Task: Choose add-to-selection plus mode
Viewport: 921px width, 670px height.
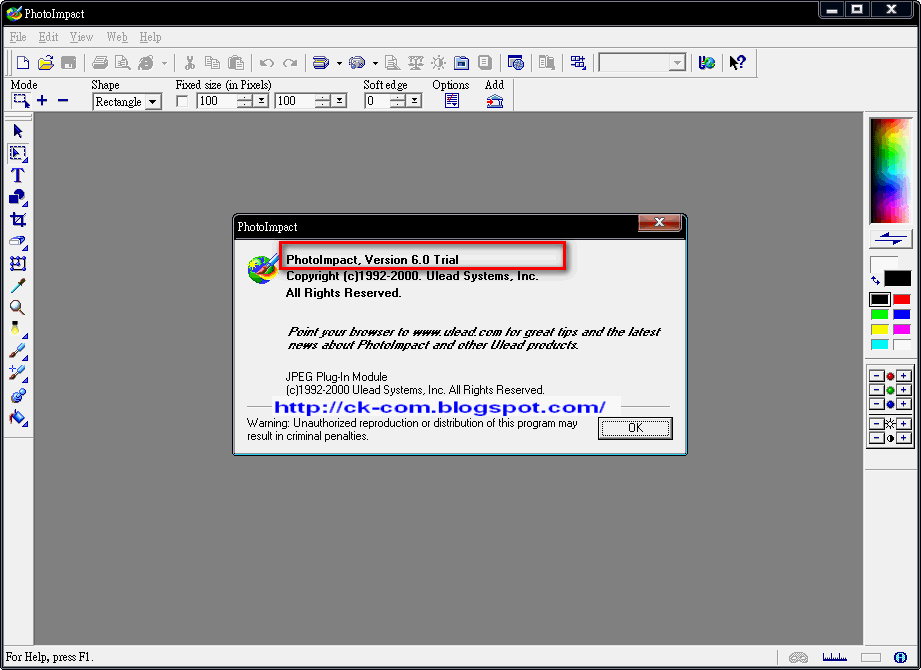Action: point(42,101)
